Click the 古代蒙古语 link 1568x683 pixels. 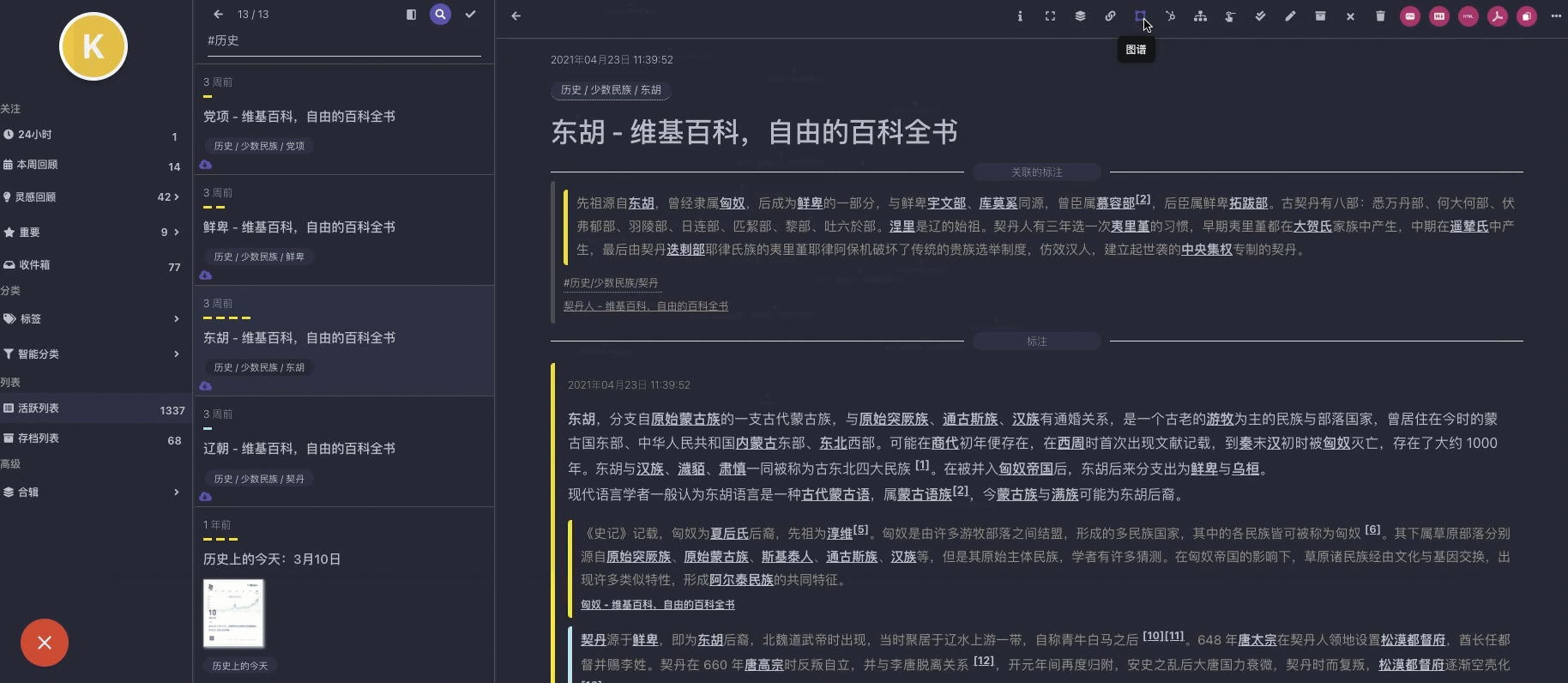[x=835, y=495]
